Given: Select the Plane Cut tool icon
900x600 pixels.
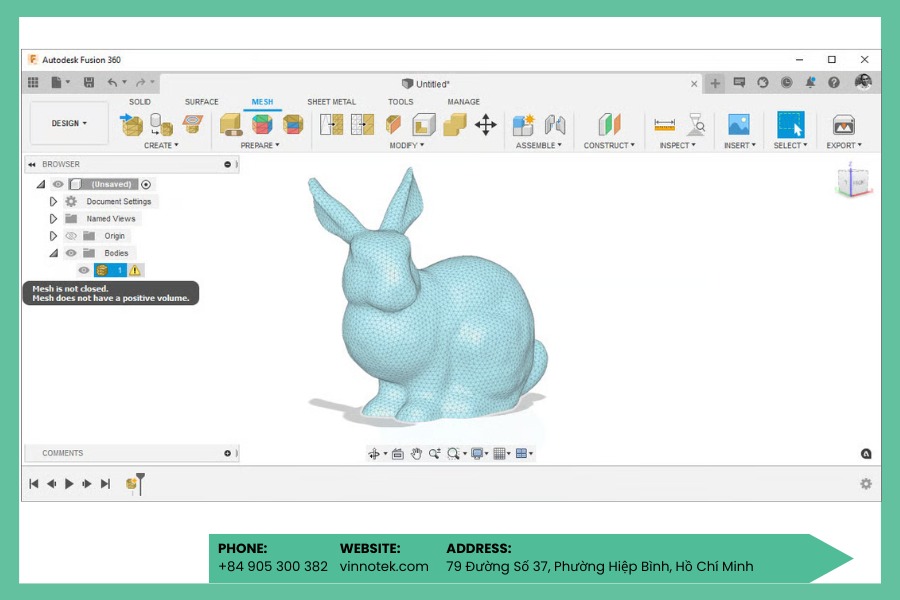Looking at the screenshot, I should 393,125.
